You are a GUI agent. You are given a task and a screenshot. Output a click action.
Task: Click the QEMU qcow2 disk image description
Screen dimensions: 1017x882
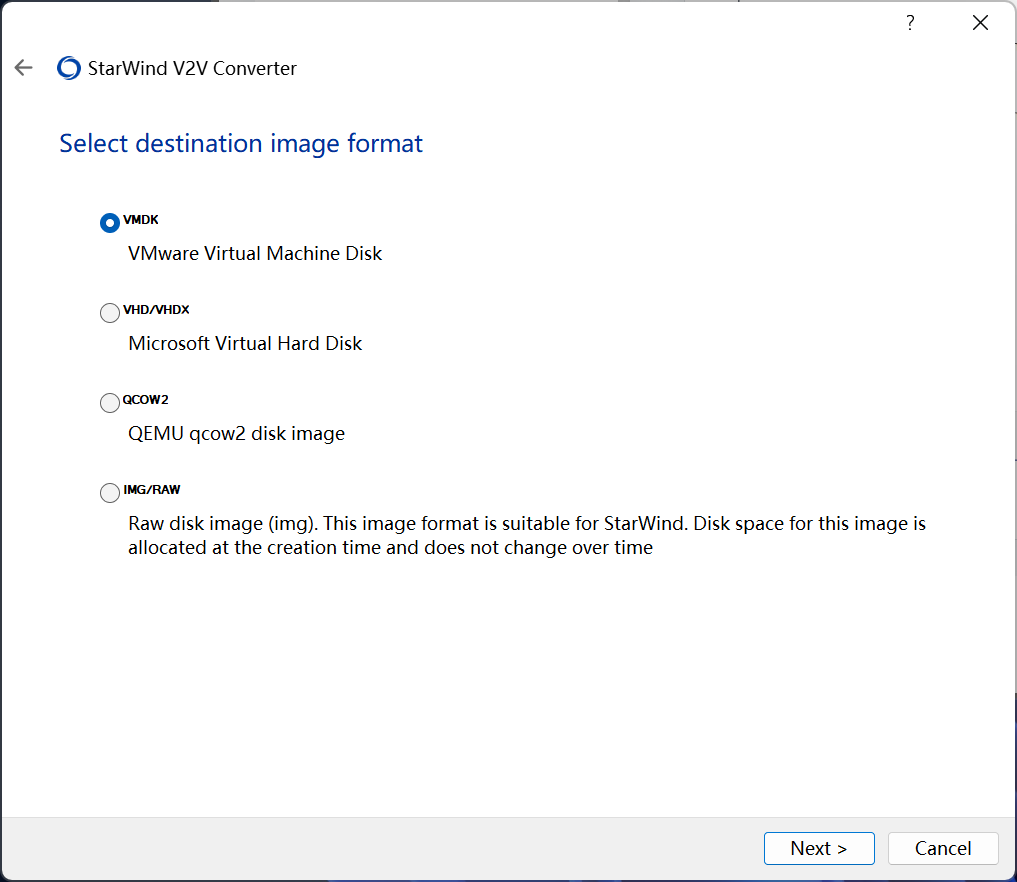[x=236, y=434]
